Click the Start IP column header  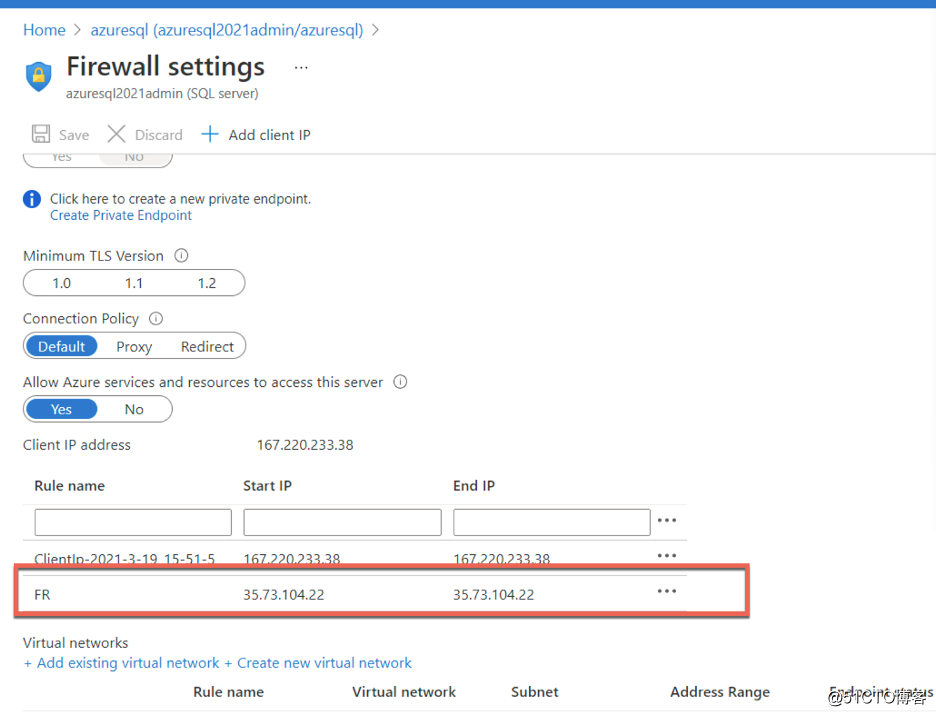point(267,485)
